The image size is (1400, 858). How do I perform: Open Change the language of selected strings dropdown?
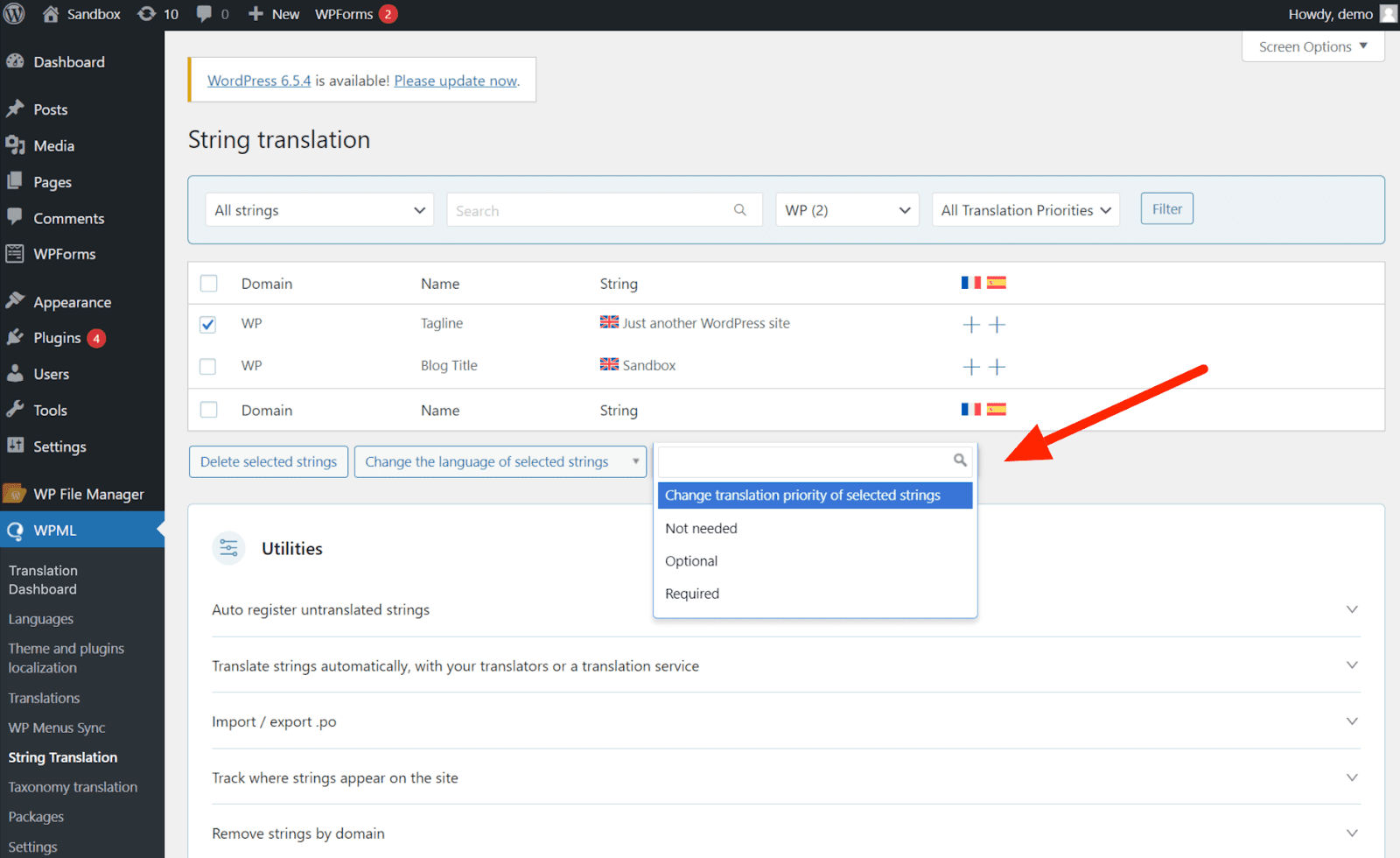click(500, 461)
